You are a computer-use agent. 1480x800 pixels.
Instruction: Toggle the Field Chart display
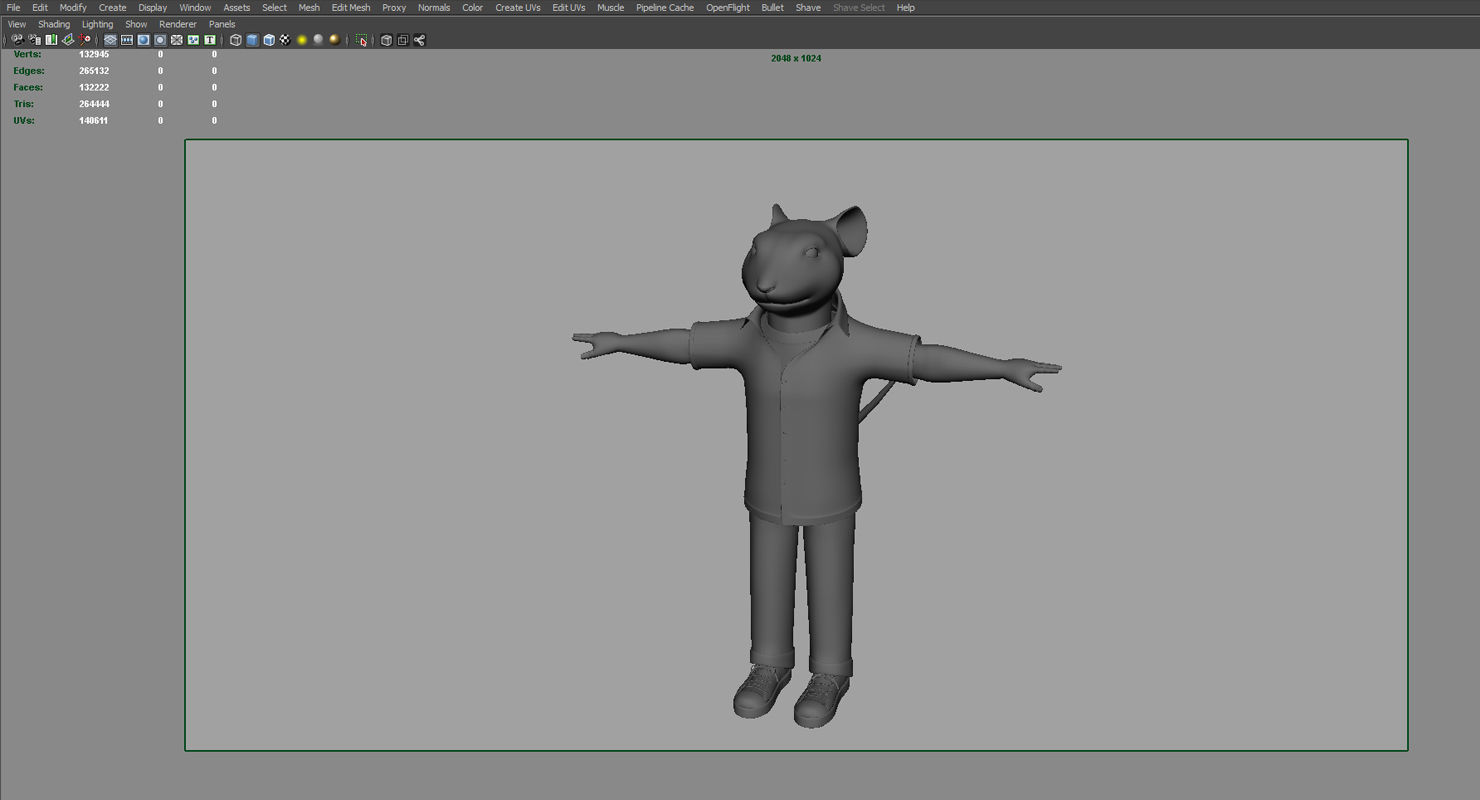pyautogui.click(x=176, y=40)
